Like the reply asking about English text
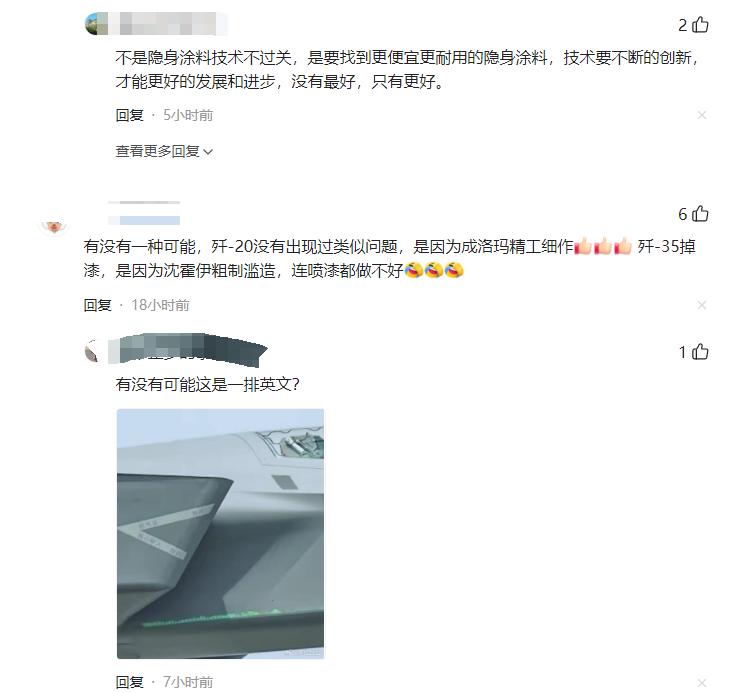The width and height of the screenshot is (733, 693). coord(700,352)
